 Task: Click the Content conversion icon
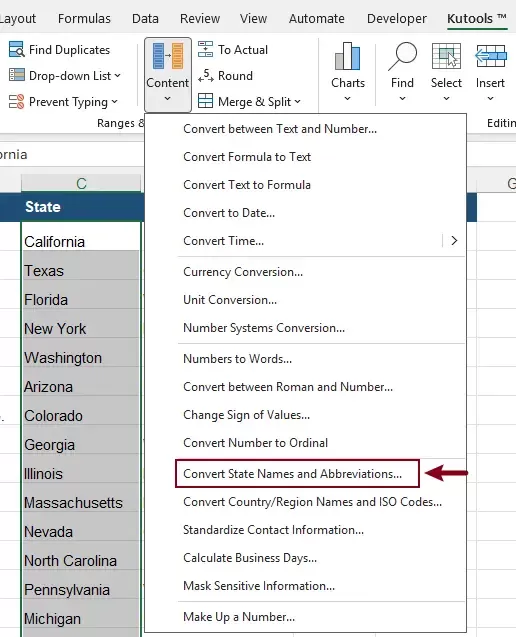168,56
